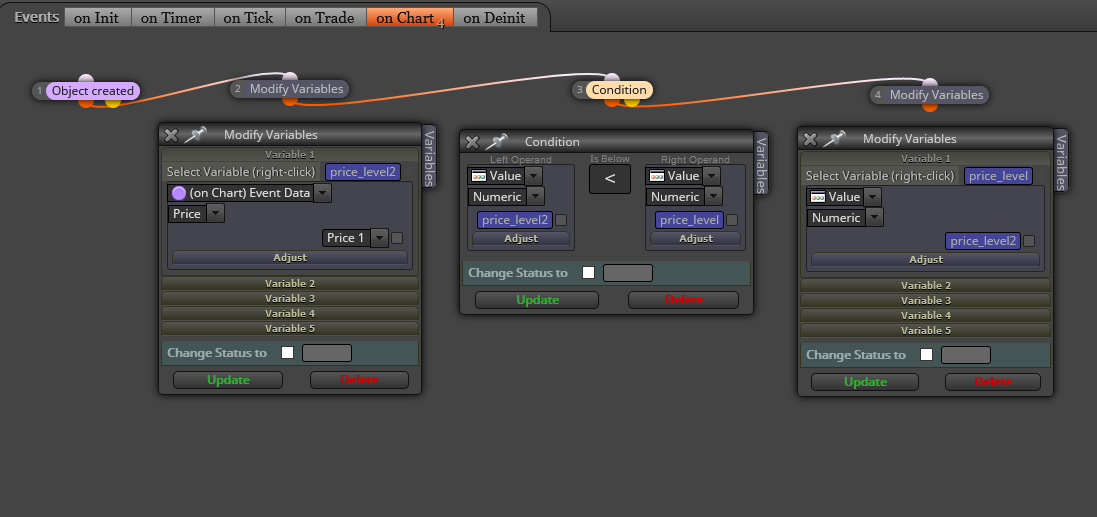Close the left Modify Variables panel
1097x517 pixels.
coord(171,135)
